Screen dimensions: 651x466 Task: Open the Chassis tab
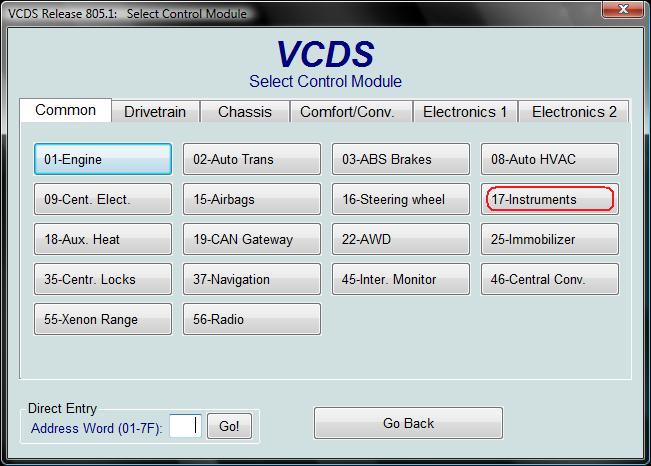pyautogui.click(x=245, y=111)
